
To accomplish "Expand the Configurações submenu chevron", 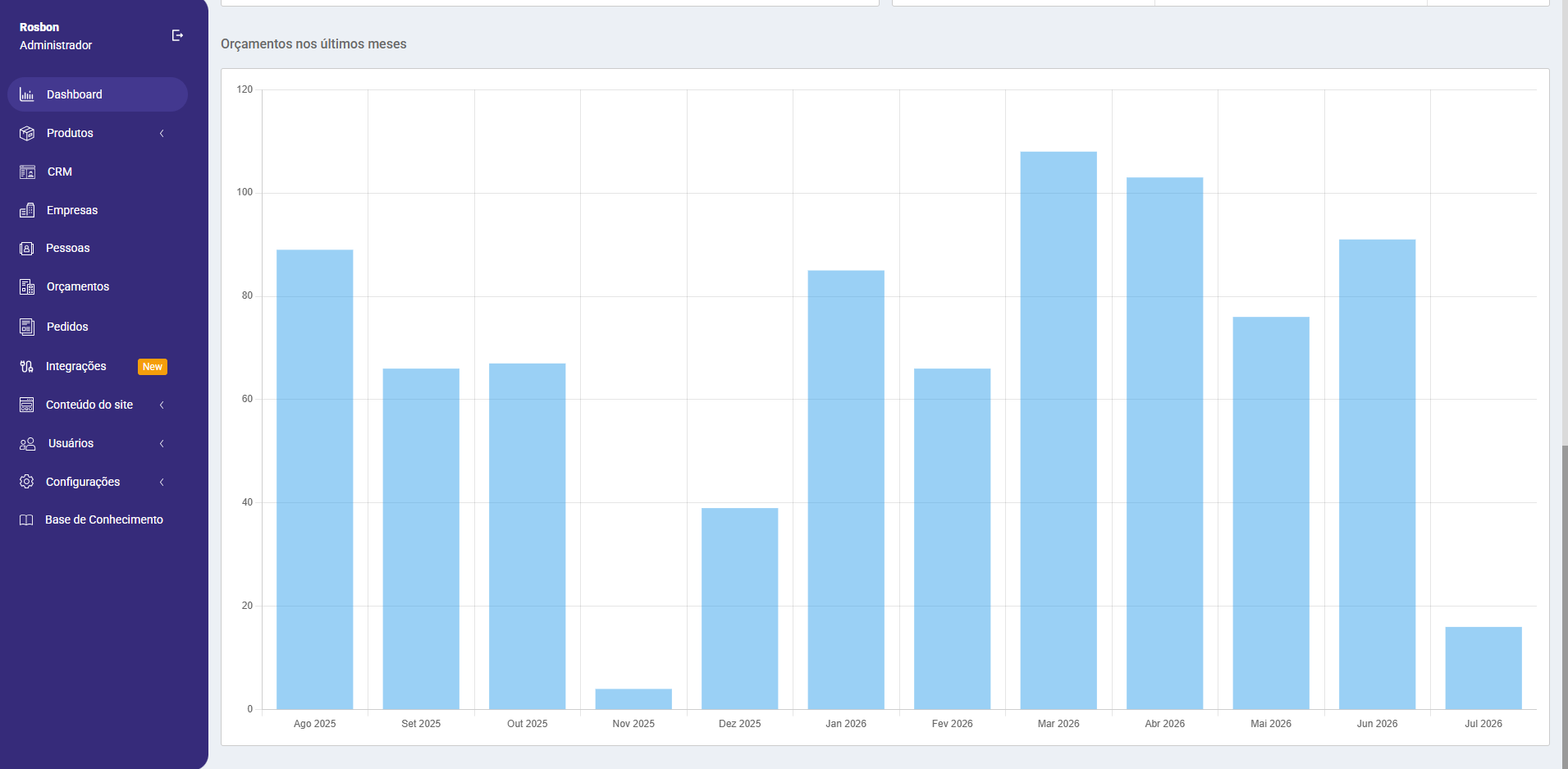I will (162, 482).
